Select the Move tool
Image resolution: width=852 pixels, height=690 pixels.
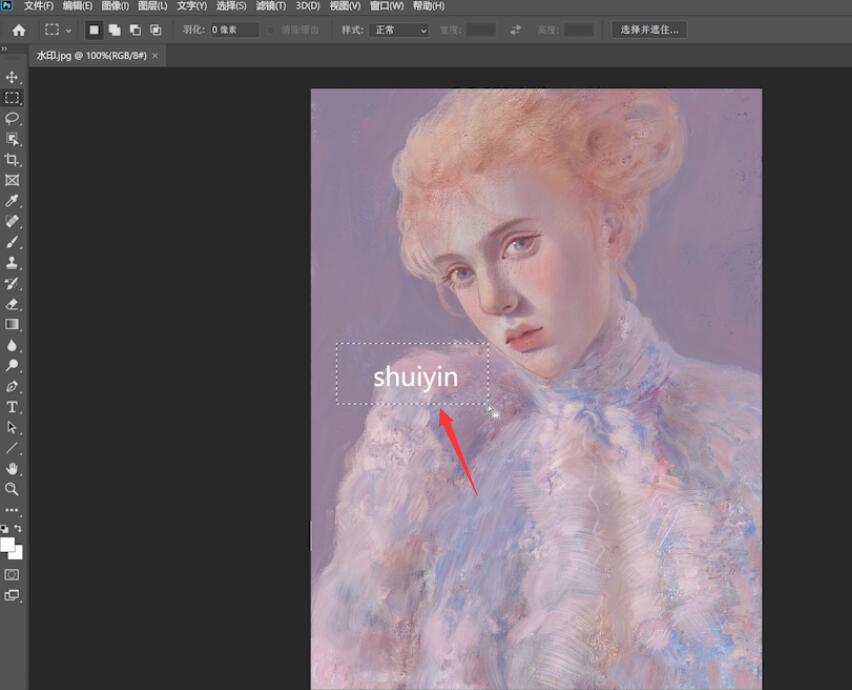[x=11, y=77]
